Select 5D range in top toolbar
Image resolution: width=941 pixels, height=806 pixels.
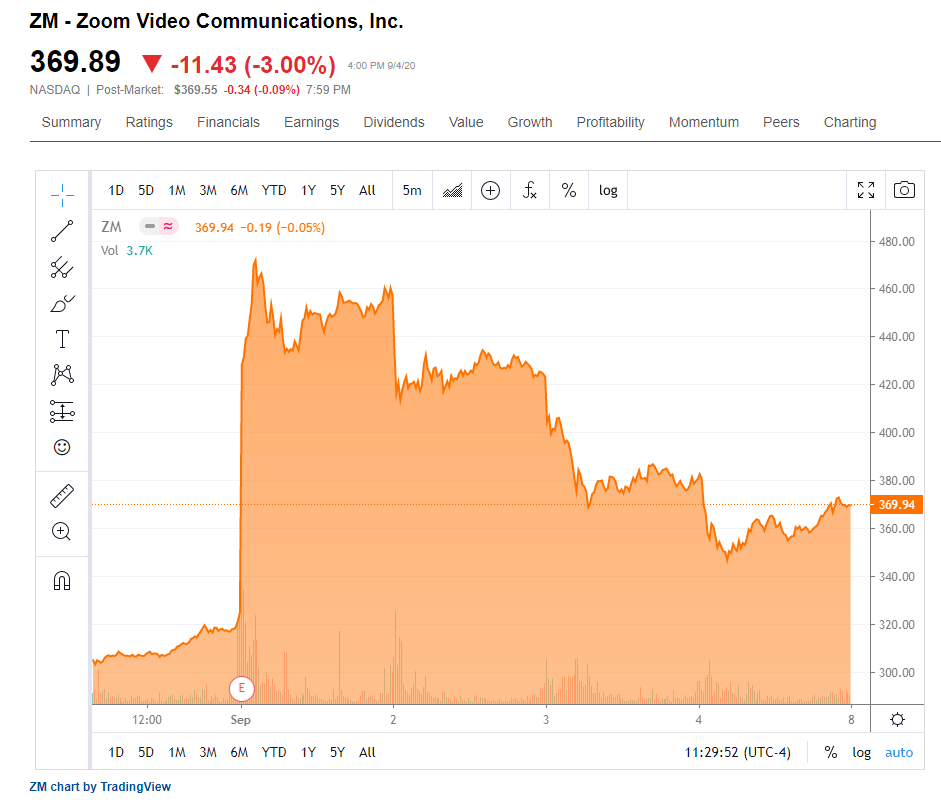click(x=146, y=191)
